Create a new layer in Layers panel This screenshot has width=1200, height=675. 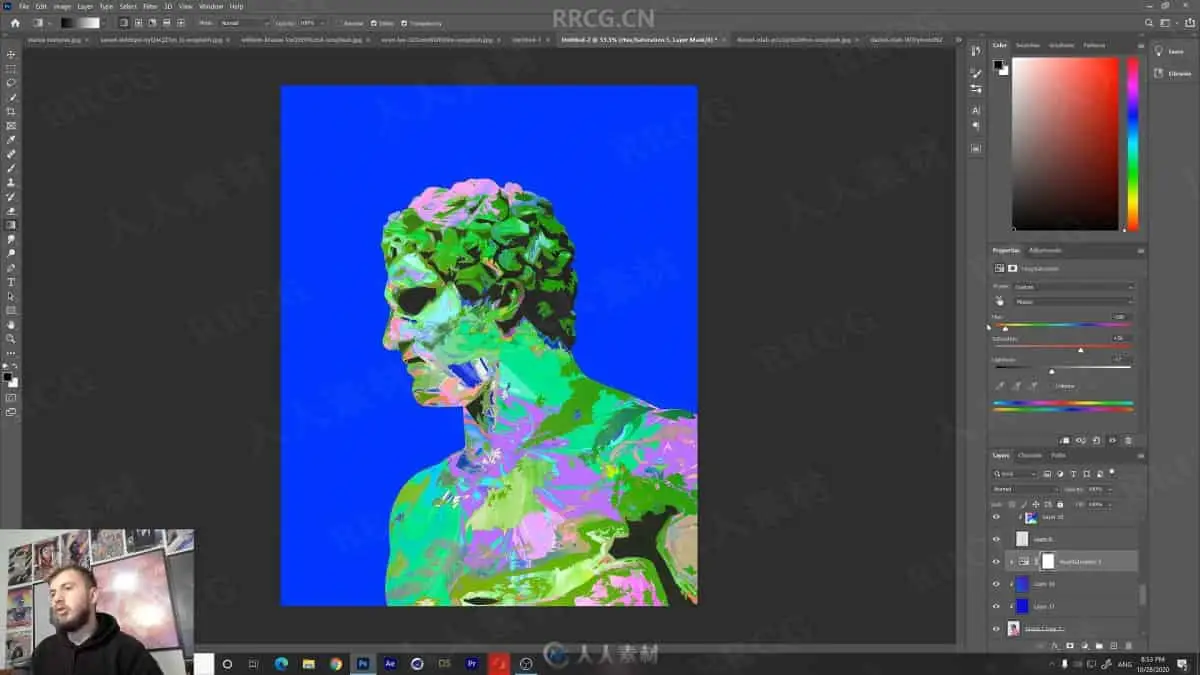(x=1114, y=645)
